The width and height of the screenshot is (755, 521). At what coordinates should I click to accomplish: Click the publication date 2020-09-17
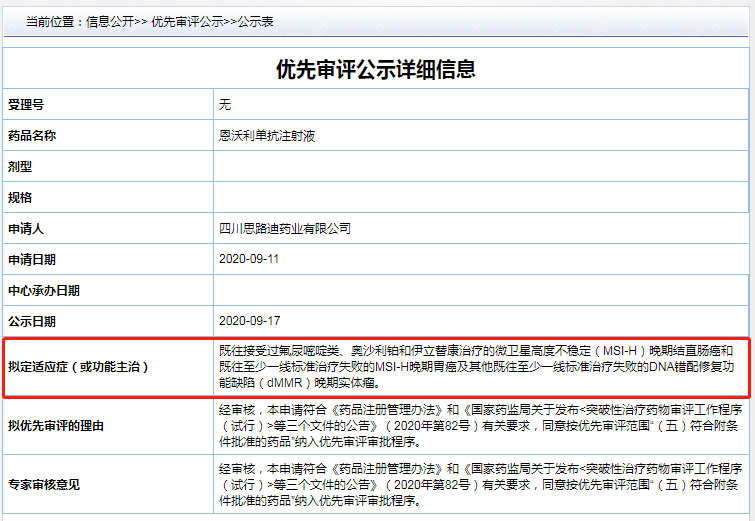click(249, 321)
